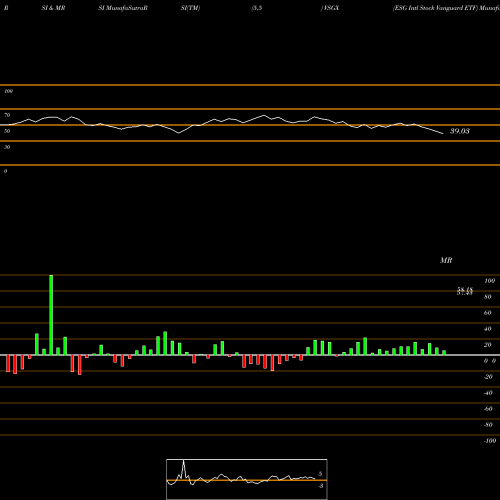
Task: Click the -80 label on the MR axis
Action: click(x=488, y=425)
